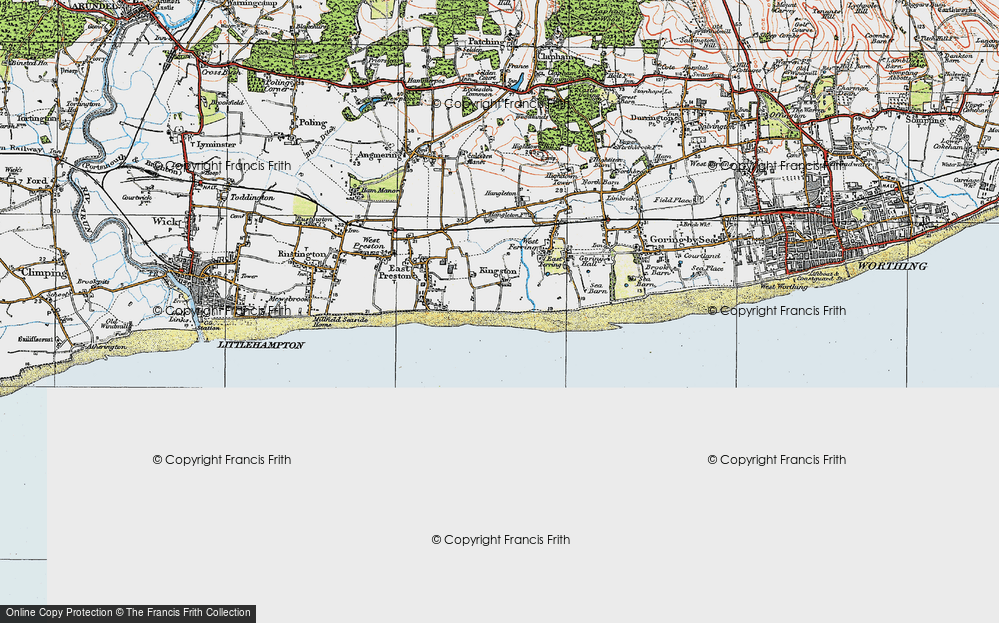999x623 pixels.
Task: Click the Angmering village label
Action: click(x=378, y=155)
